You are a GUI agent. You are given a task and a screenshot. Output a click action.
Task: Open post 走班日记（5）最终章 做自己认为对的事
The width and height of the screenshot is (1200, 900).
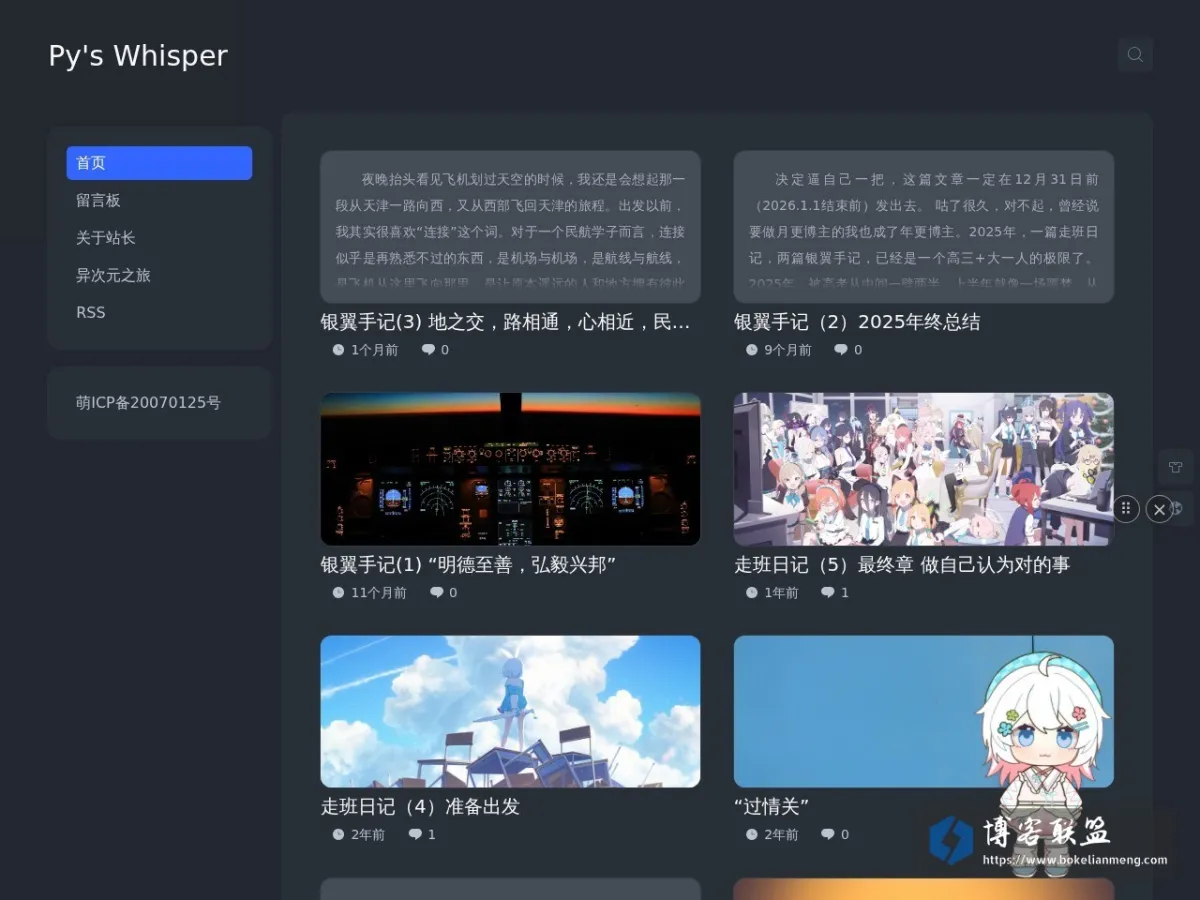point(902,565)
